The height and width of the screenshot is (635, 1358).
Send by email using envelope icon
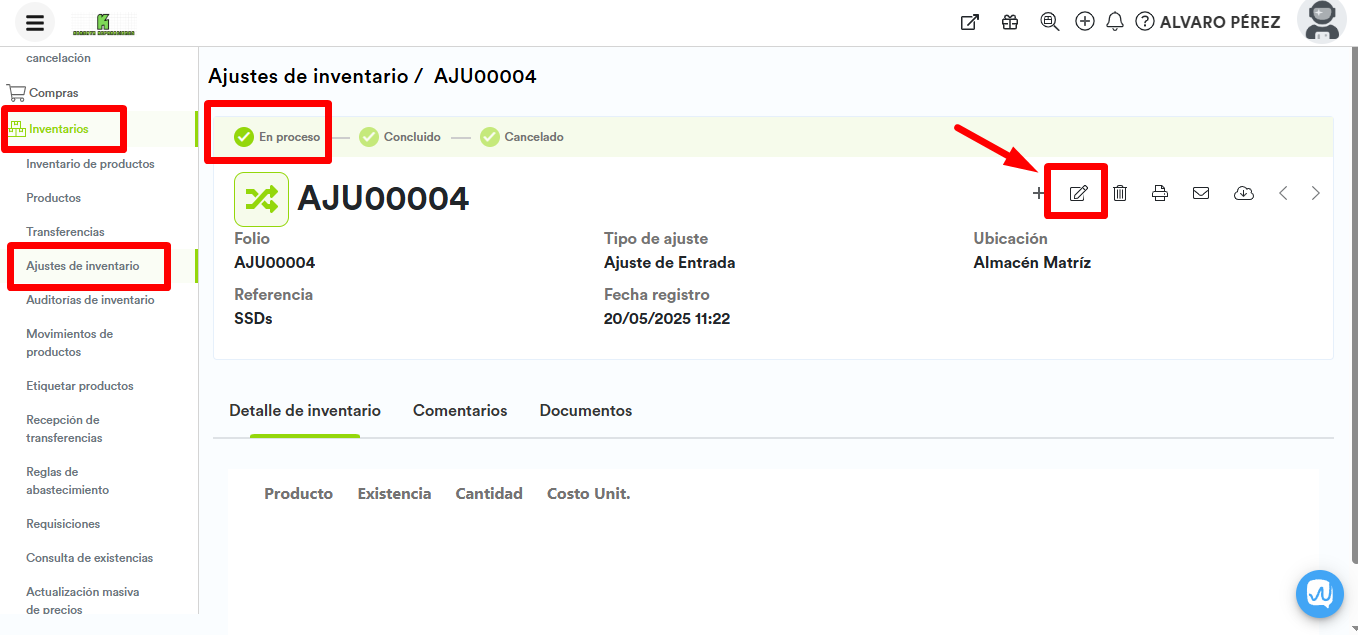pos(1201,193)
